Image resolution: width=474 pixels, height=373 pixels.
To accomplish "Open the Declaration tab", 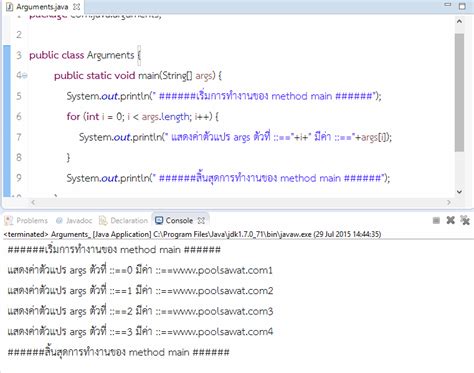I will tap(123, 221).
